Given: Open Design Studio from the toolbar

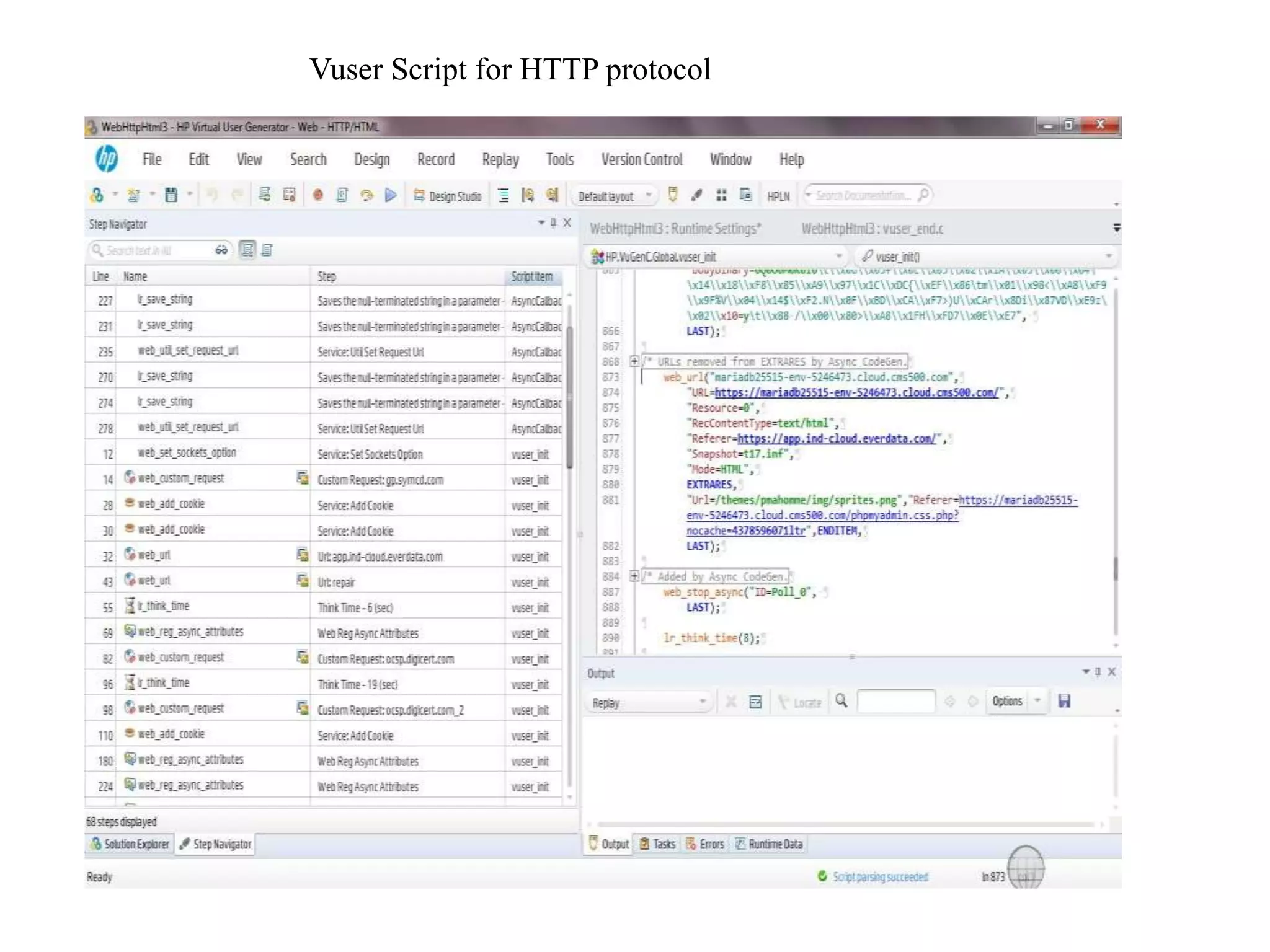Looking at the screenshot, I should 448,196.
